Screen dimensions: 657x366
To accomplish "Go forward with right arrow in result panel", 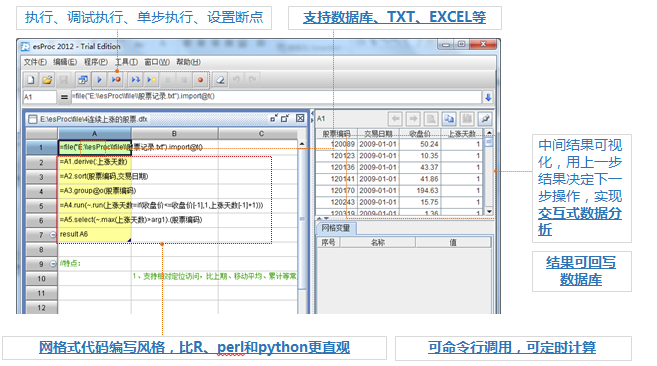I will [413, 119].
